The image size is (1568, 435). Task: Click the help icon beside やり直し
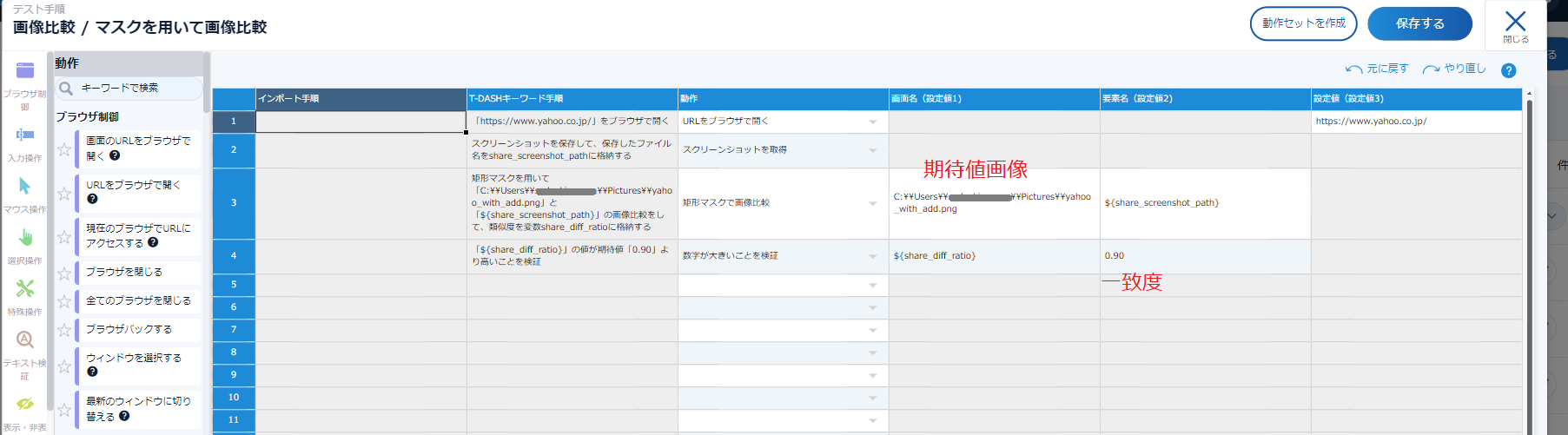1509,70
